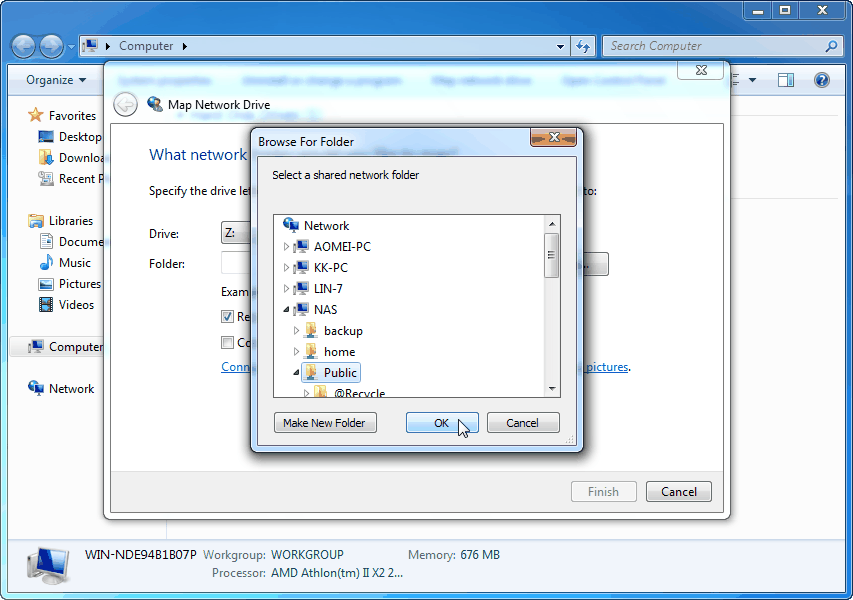853x600 pixels.
Task: Enable Reconnect at logon
Action: pyautogui.click(x=225, y=316)
